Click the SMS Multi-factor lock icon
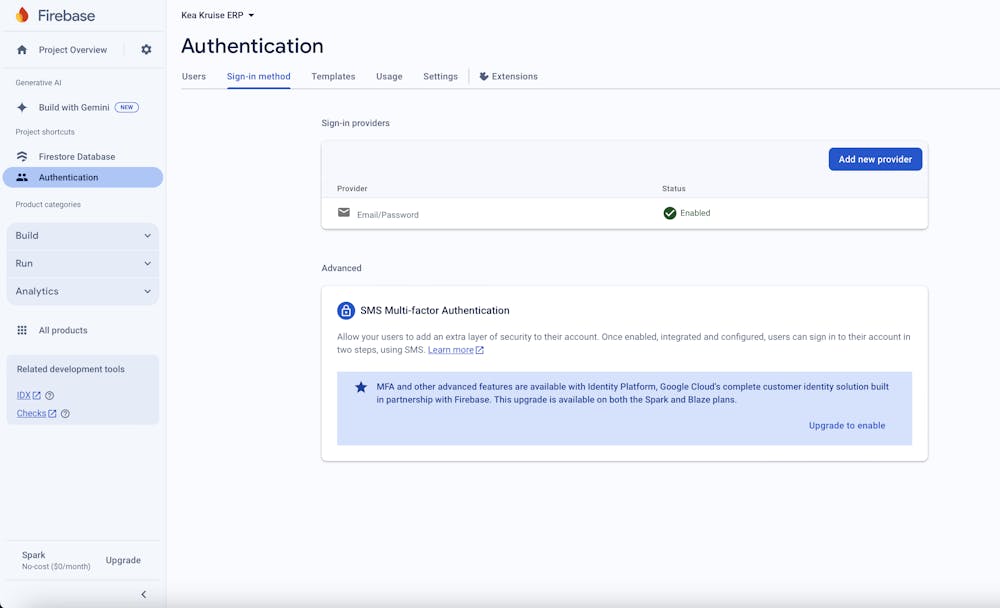 pos(346,310)
